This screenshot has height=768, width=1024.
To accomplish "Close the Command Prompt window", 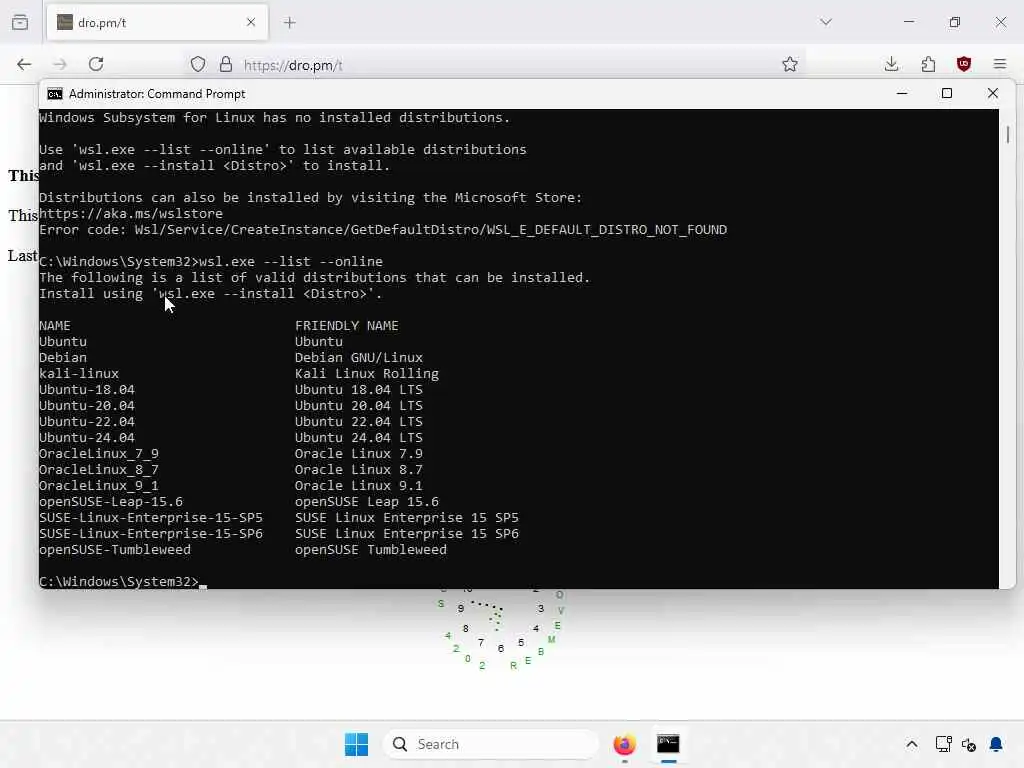I will [993, 93].
